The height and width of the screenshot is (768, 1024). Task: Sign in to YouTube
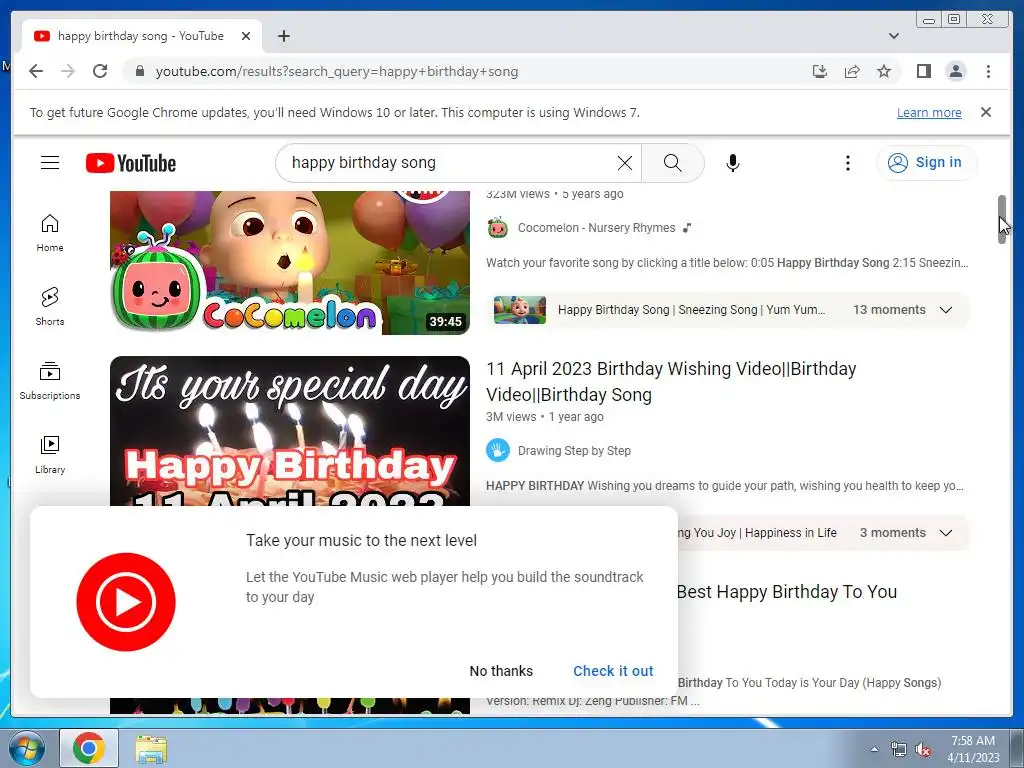click(x=926, y=163)
